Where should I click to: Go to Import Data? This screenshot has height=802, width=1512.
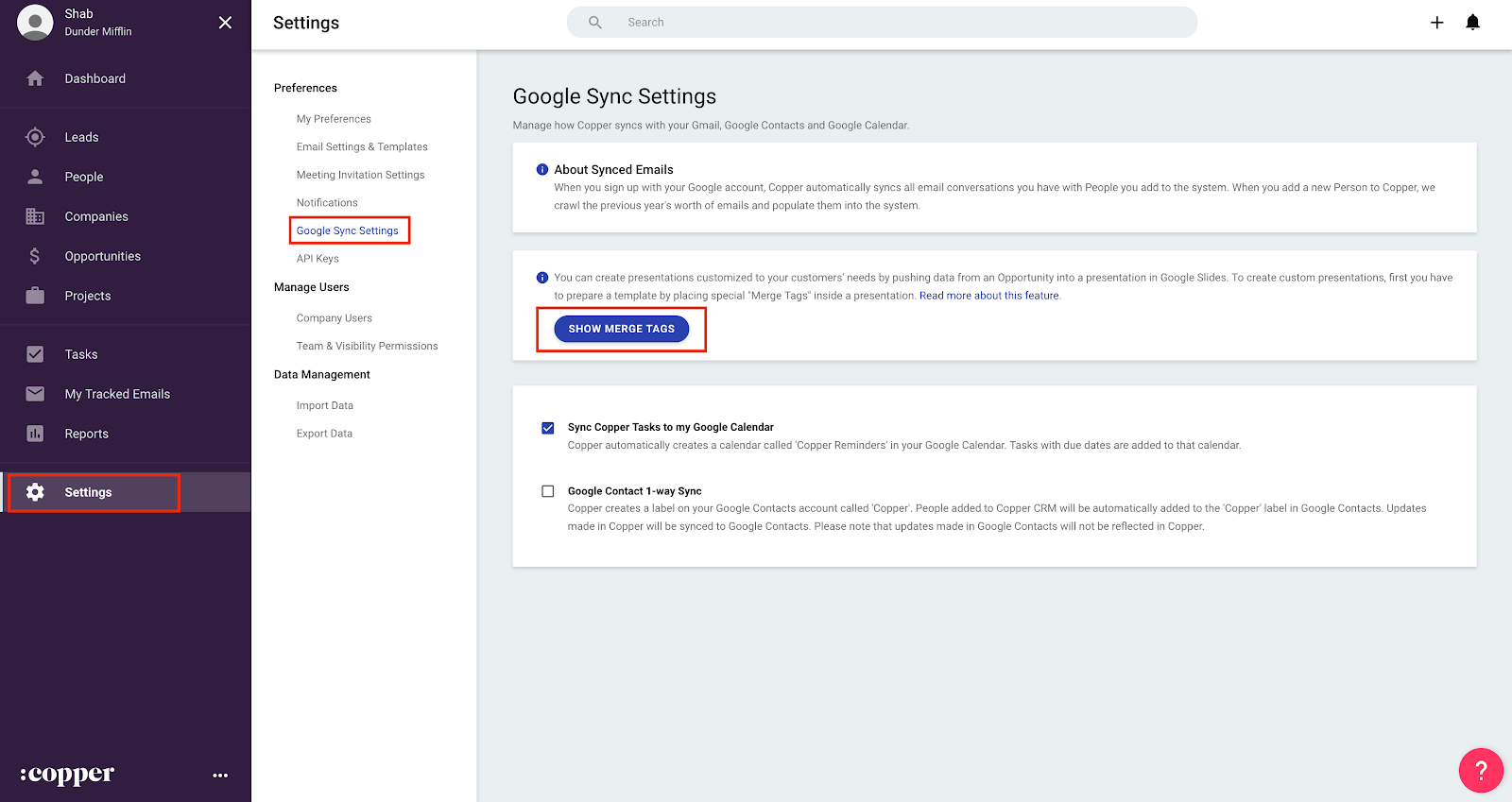pyautogui.click(x=325, y=406)
